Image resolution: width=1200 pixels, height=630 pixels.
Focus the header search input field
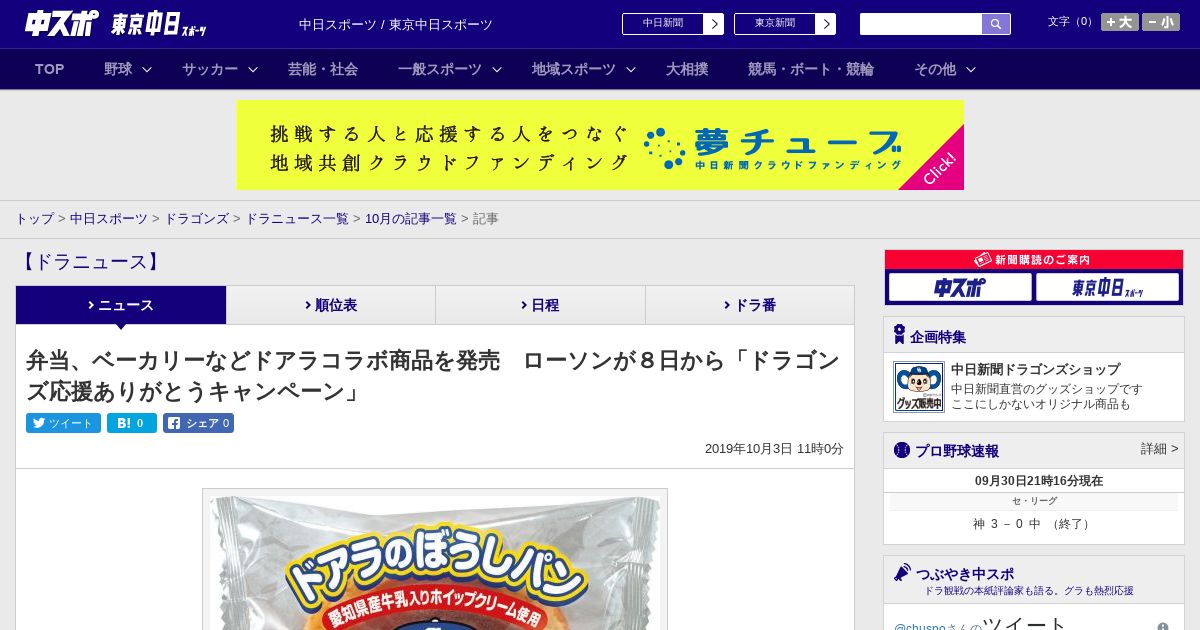[921, 24]
